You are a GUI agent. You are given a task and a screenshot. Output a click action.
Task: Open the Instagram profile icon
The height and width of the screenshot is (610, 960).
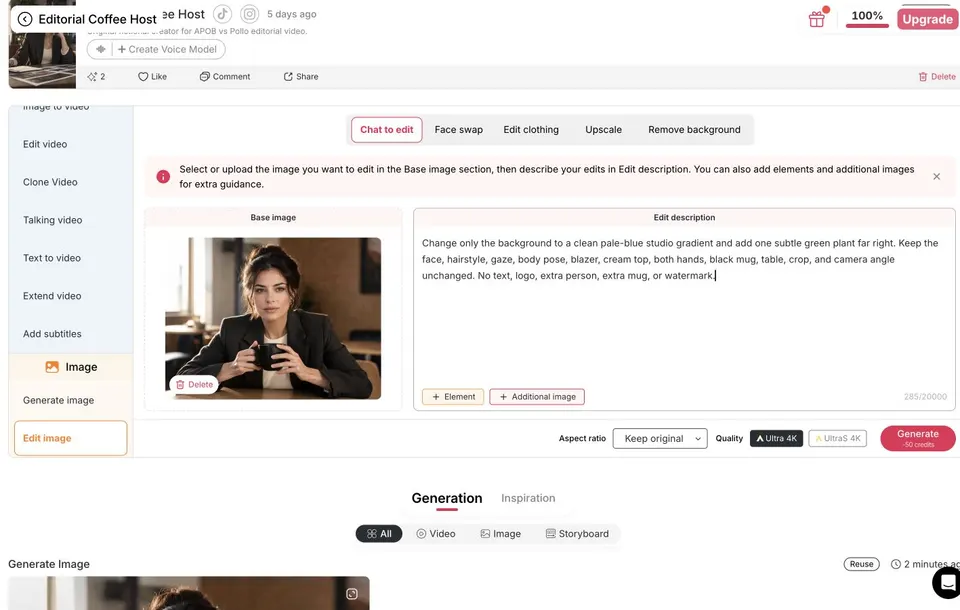[249, 13]
